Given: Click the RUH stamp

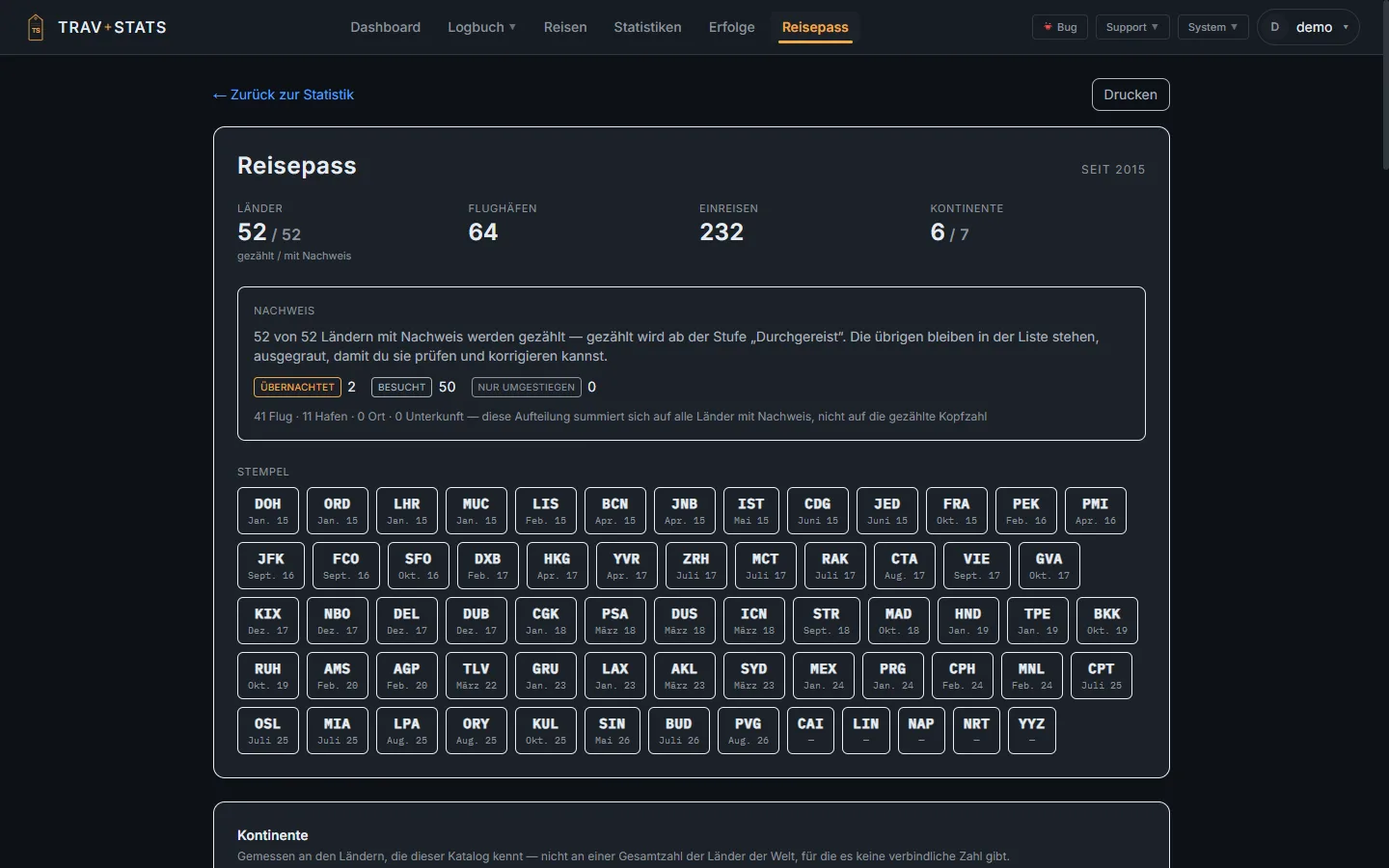Looking at the screenshot, I should (x=268, y=675).
